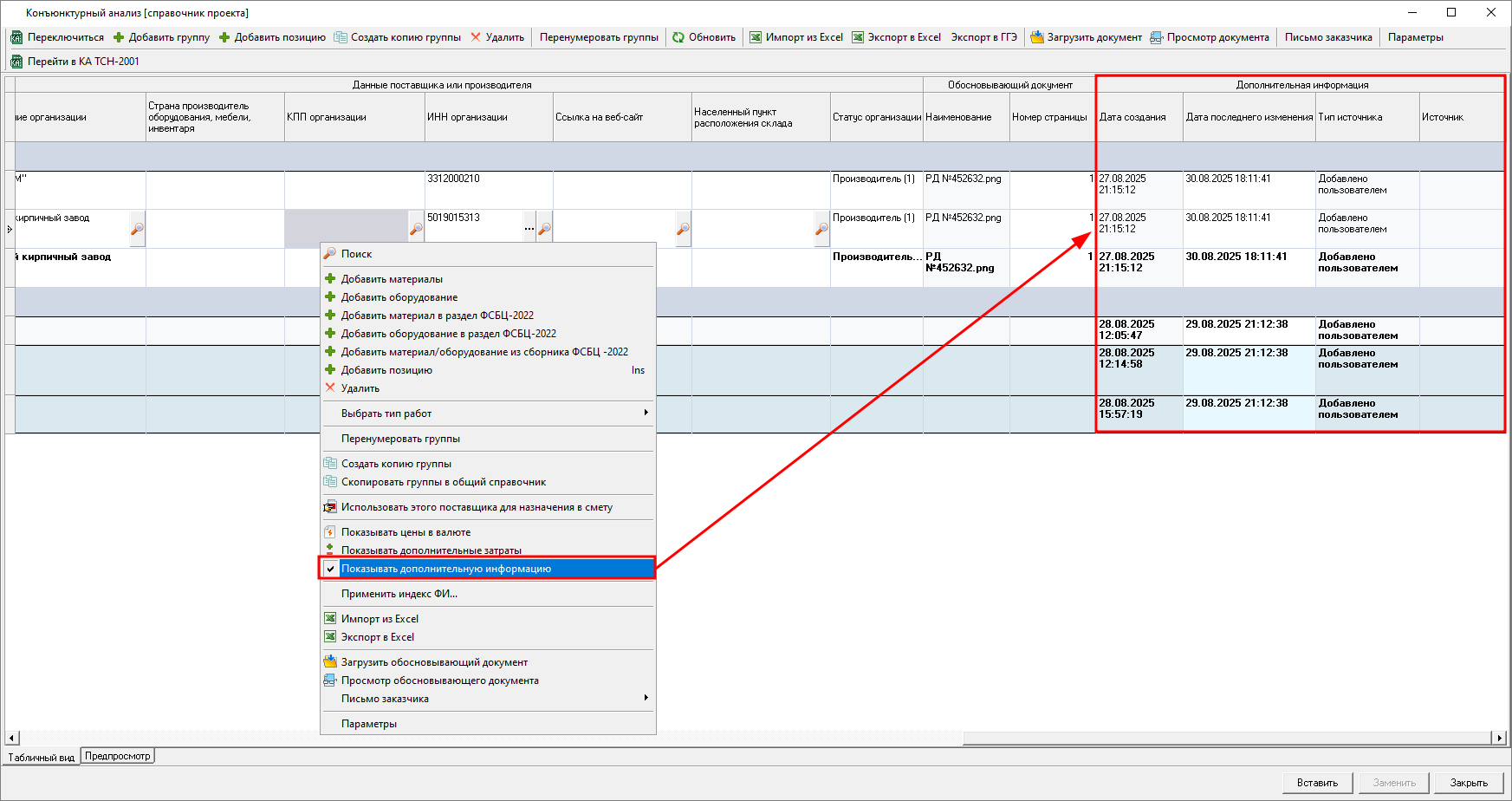Switch to the Предпросмотр tab
The image size is (1512, 801).
pos(118,756)
